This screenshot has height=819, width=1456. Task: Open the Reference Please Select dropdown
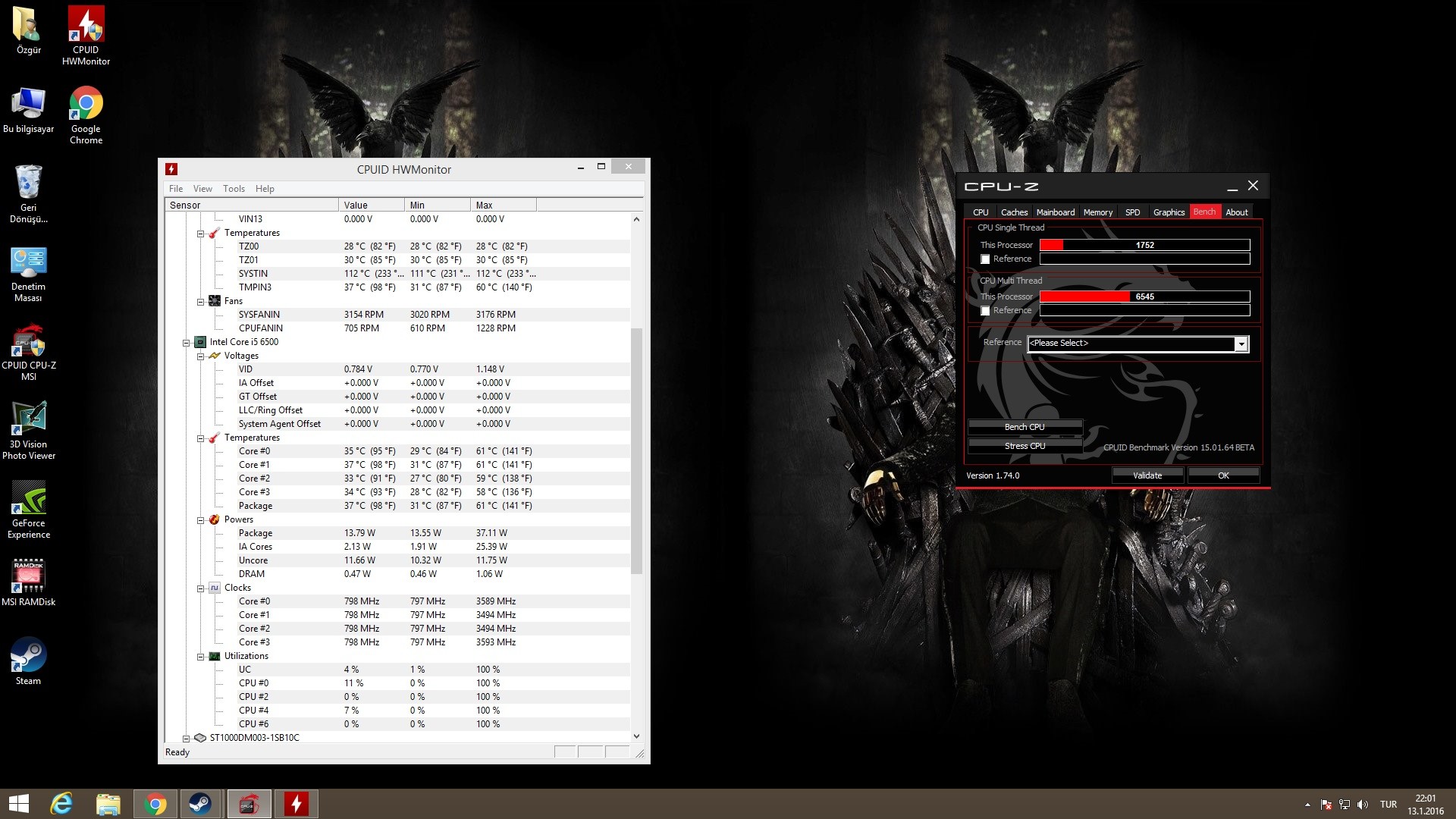[1137, 344]
